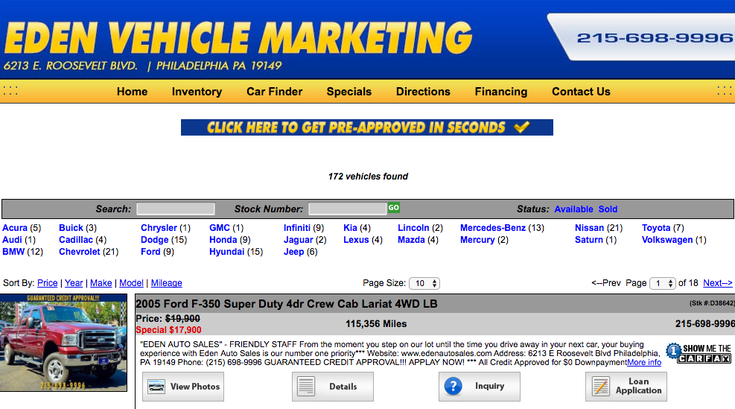Filter vehicles by Dodge
This screenshot has width=735, height=409.
[155, 239]
